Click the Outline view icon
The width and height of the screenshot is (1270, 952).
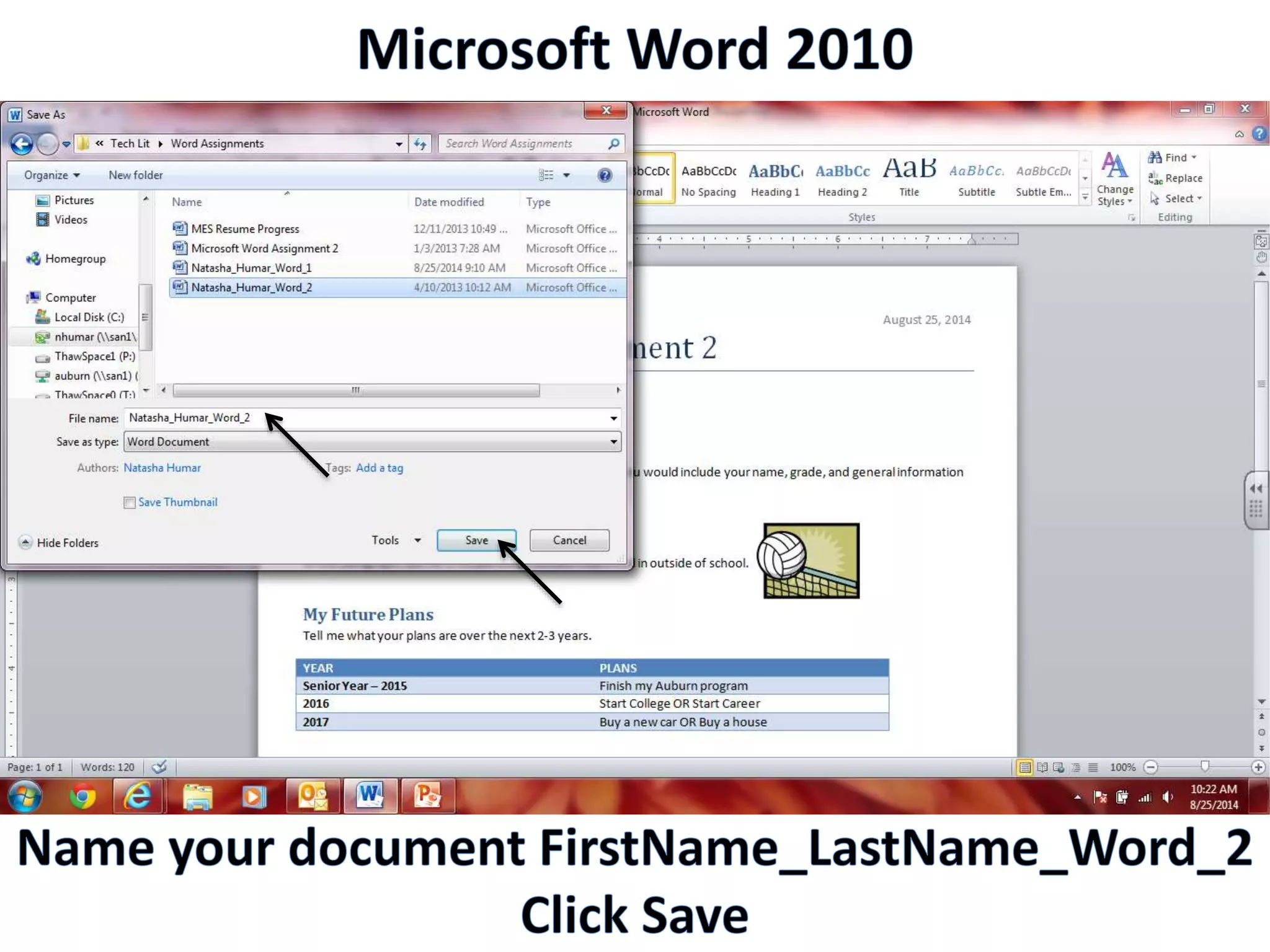click(1076, 767)
